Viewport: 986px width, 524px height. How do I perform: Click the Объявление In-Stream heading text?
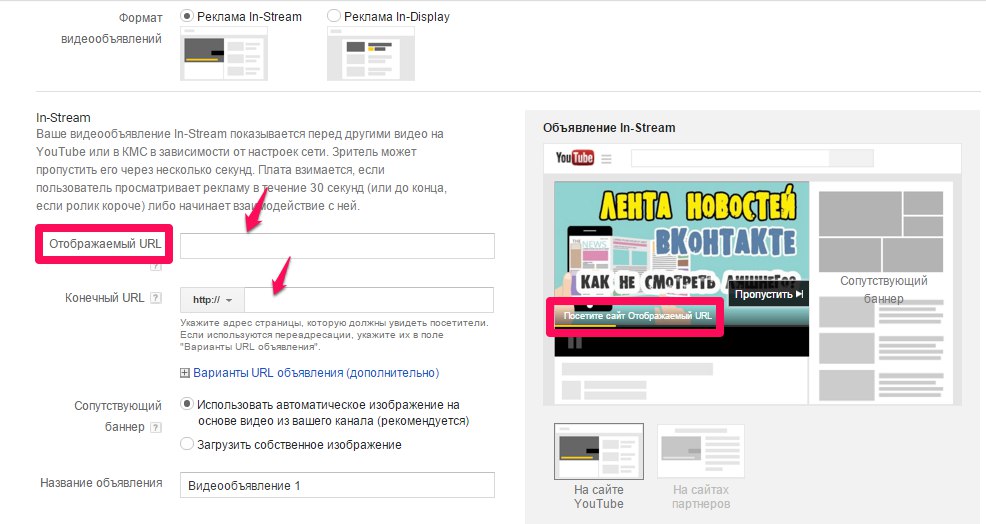point(609,128)
